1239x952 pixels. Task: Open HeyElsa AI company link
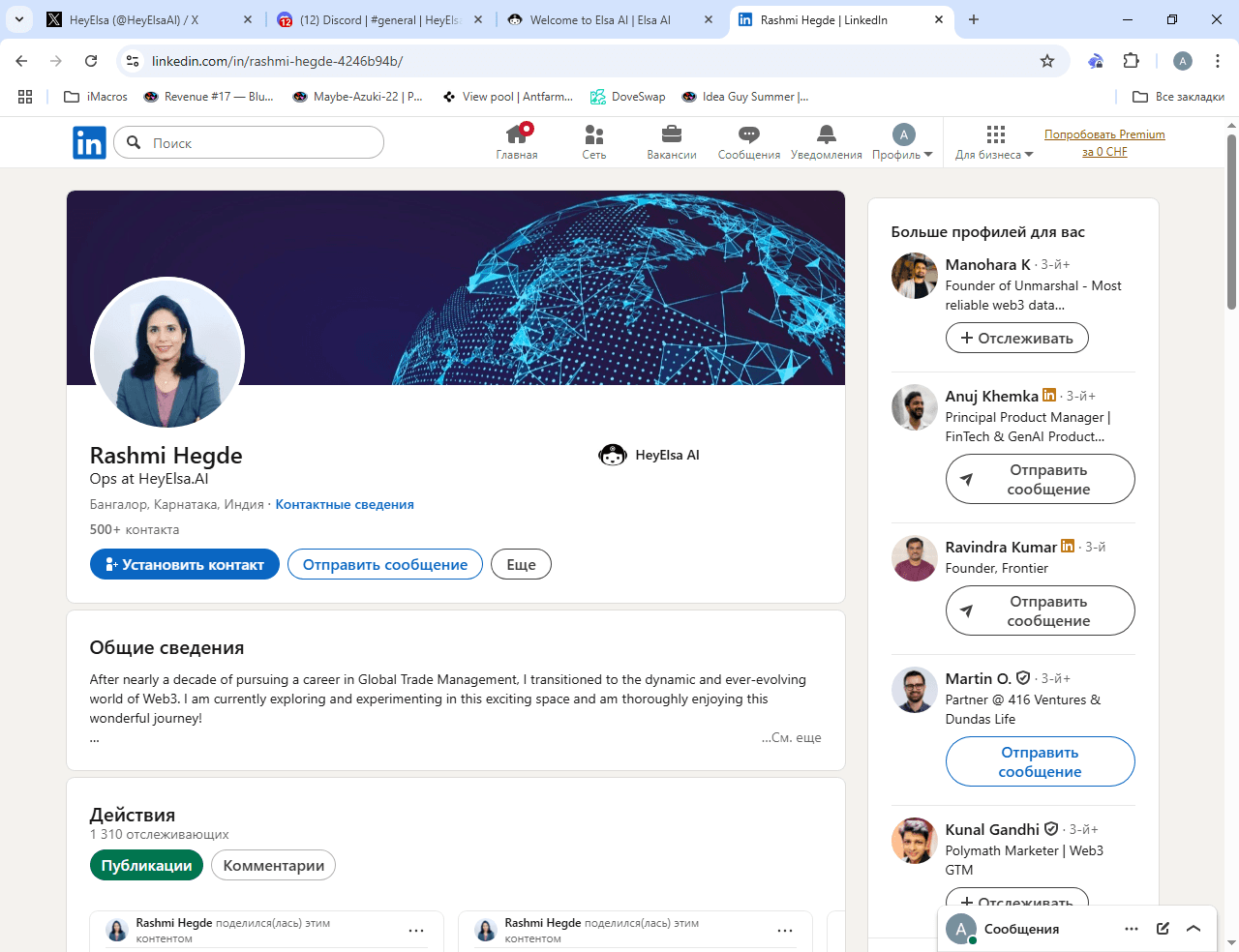pyautogui.click(x=649, y=455)
